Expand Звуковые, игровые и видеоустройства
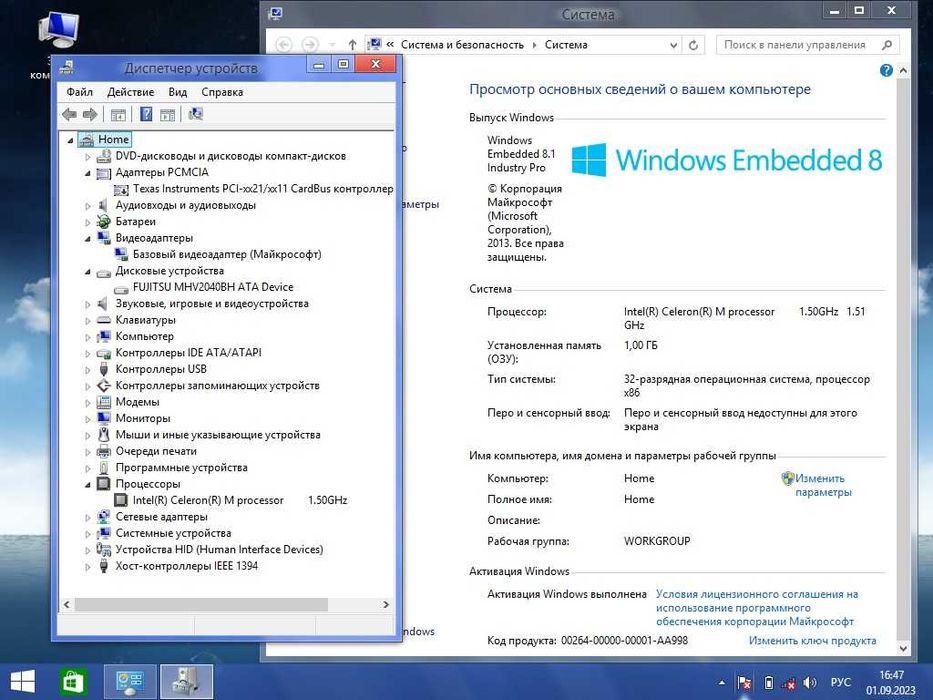 (x=87, y=304)
